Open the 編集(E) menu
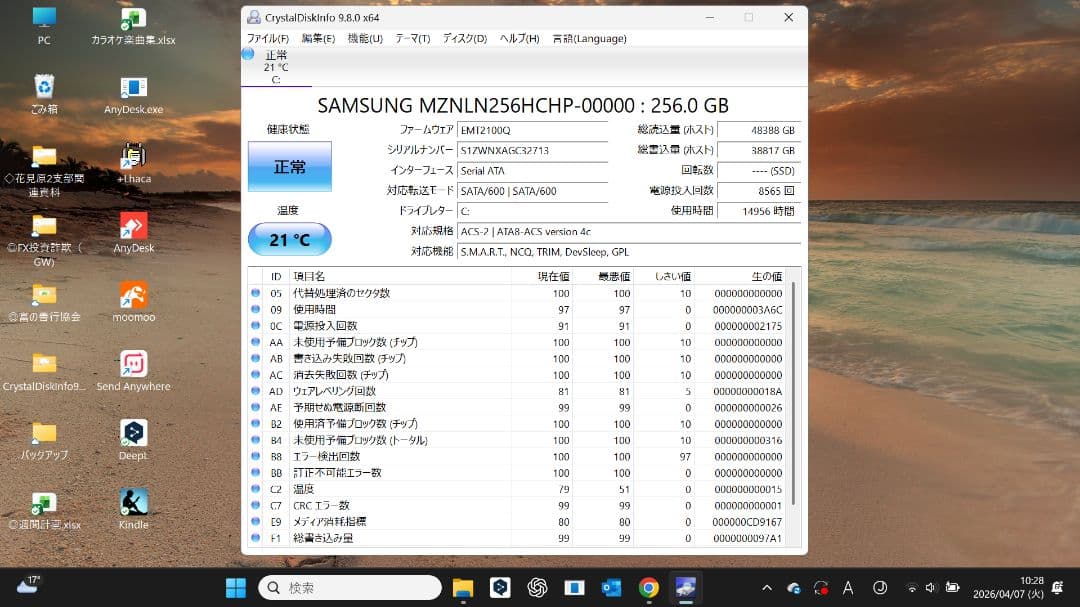Screen dimensions: 1080x607 (318, 39)
